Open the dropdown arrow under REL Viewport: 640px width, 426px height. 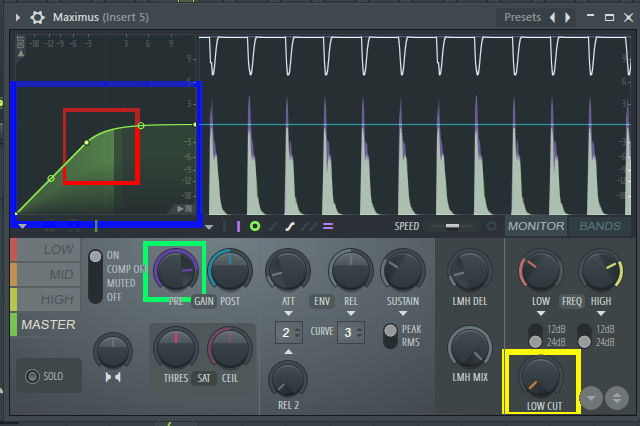coord(351,314)
